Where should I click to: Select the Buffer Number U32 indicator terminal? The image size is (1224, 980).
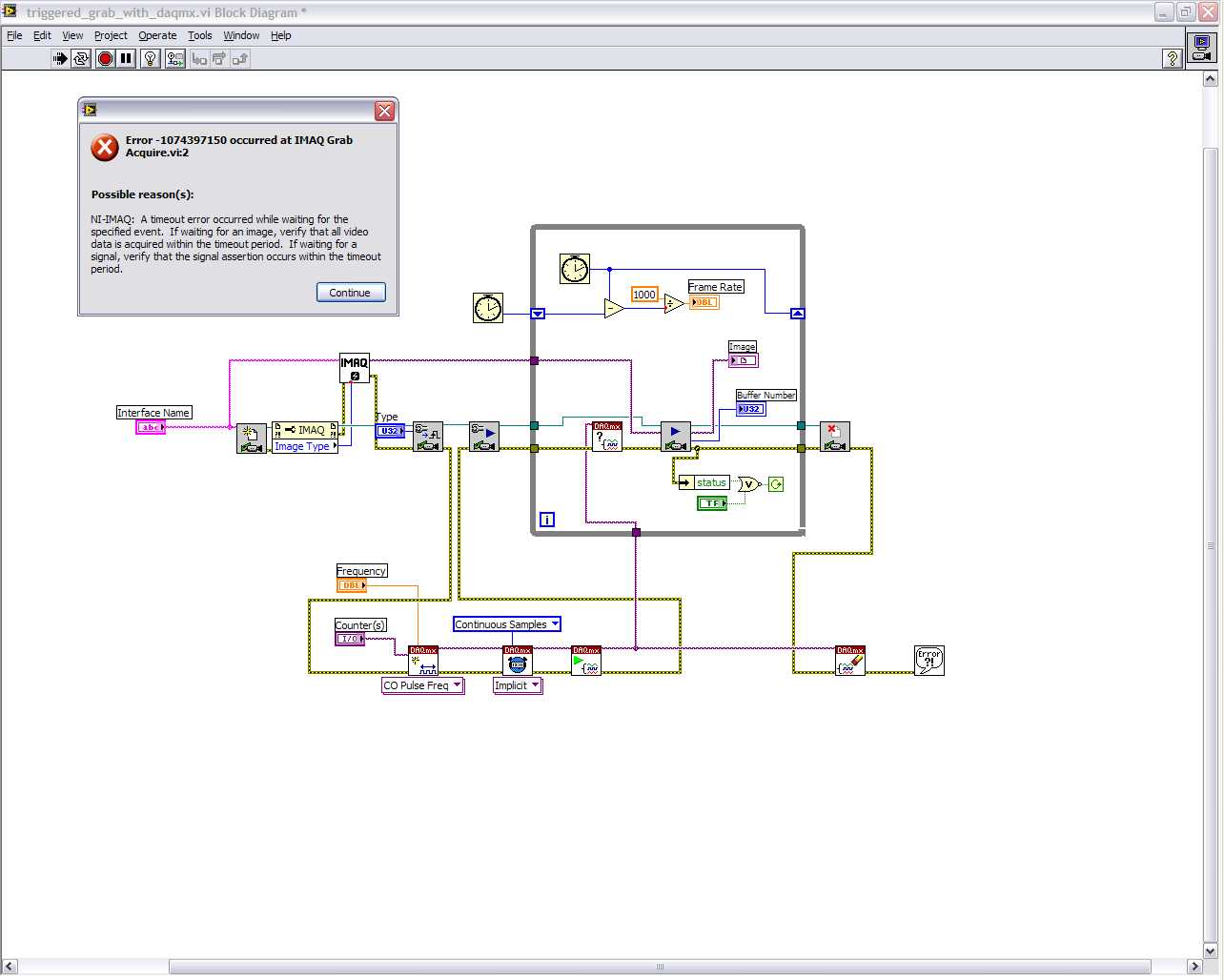coord(751,409)
